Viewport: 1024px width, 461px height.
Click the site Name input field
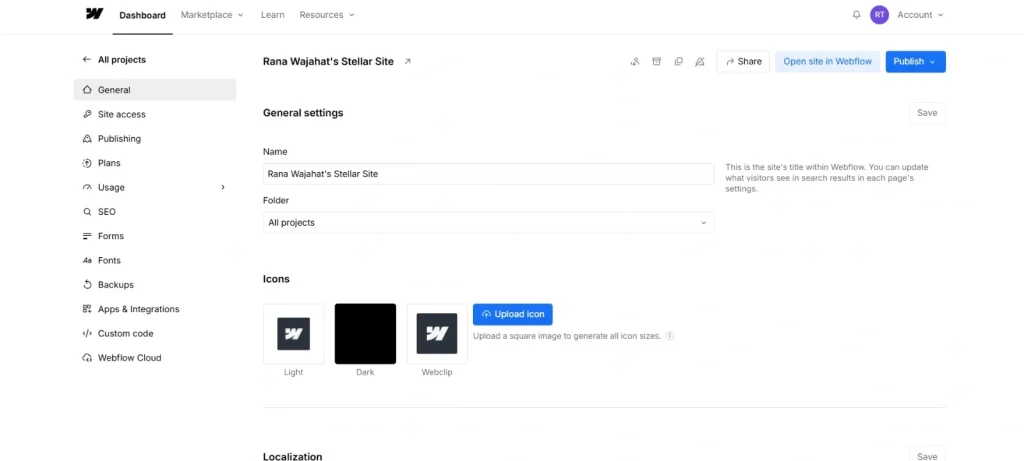pos(488,174)
